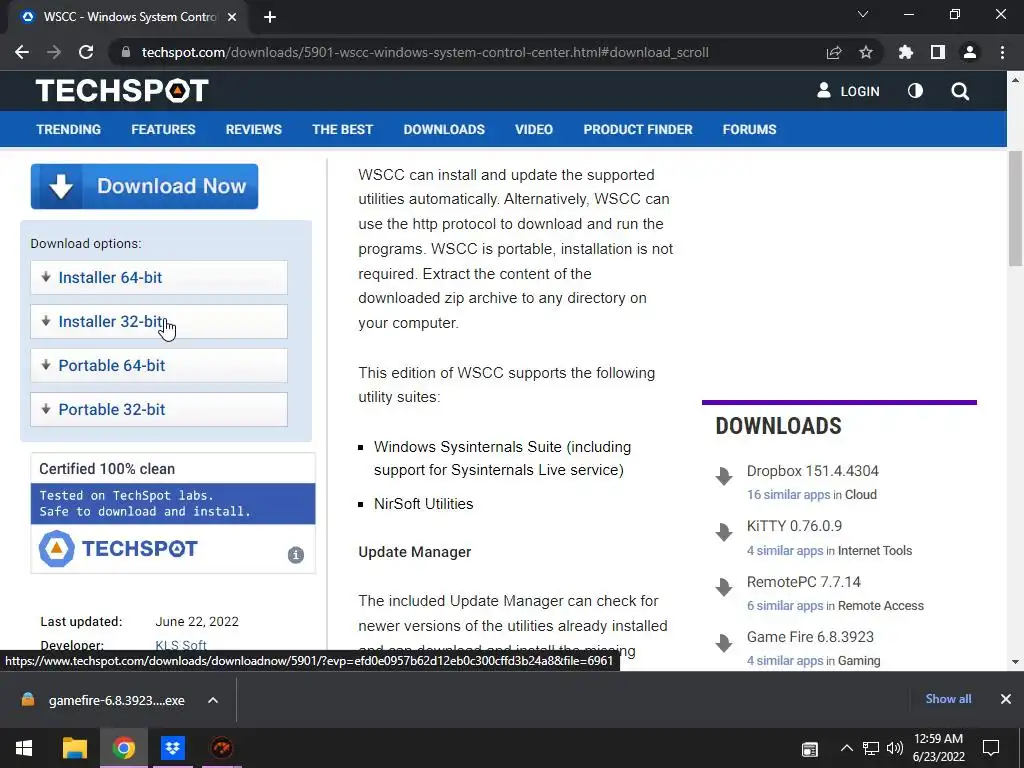Choose the Installer 32-bit download
Screen dimensions: 1024x768
click(x=159, y=321)
